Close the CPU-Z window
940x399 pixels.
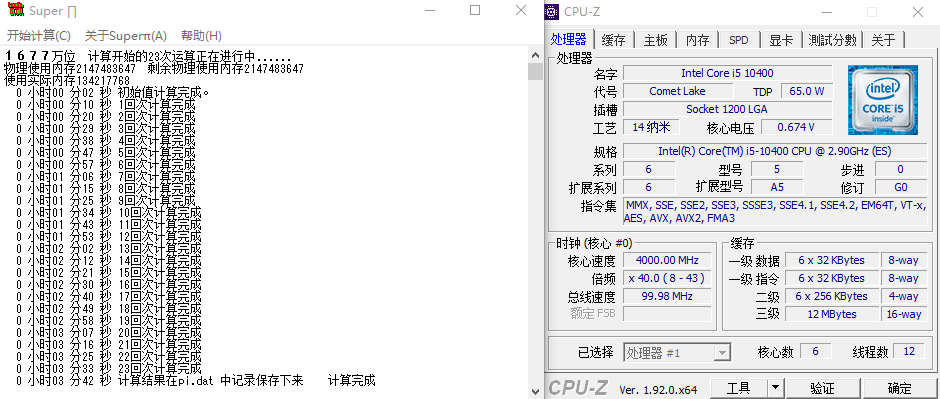pyautogui.click(x=917, y=12)
